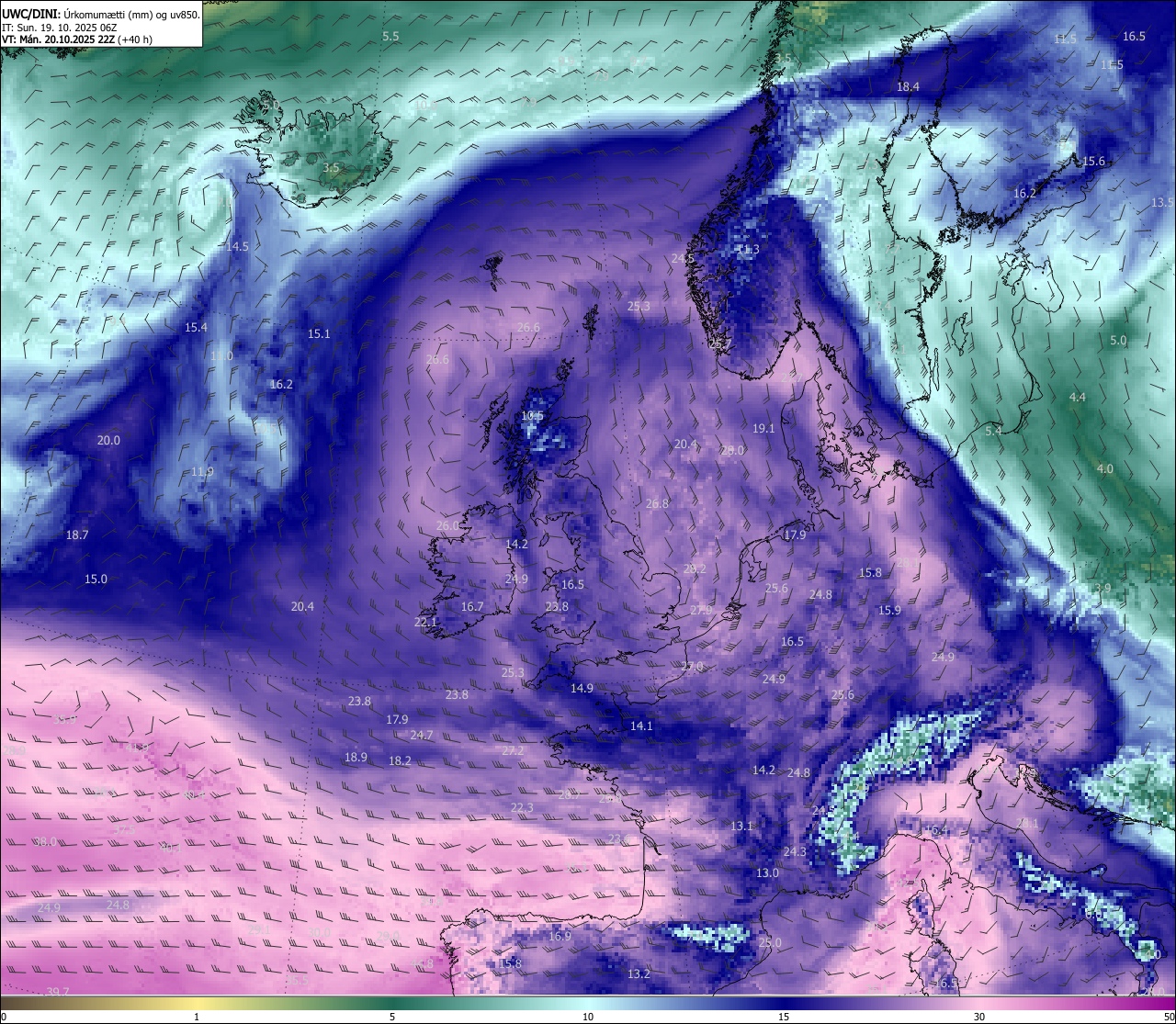Click the 28.0 value in North Sea
1176x1024 pixels.
[x=732, y=450]
